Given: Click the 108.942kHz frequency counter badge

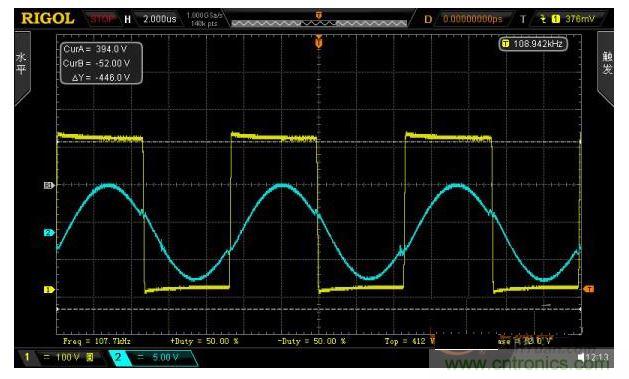Looking at the screenshot, I should (533, 44).
